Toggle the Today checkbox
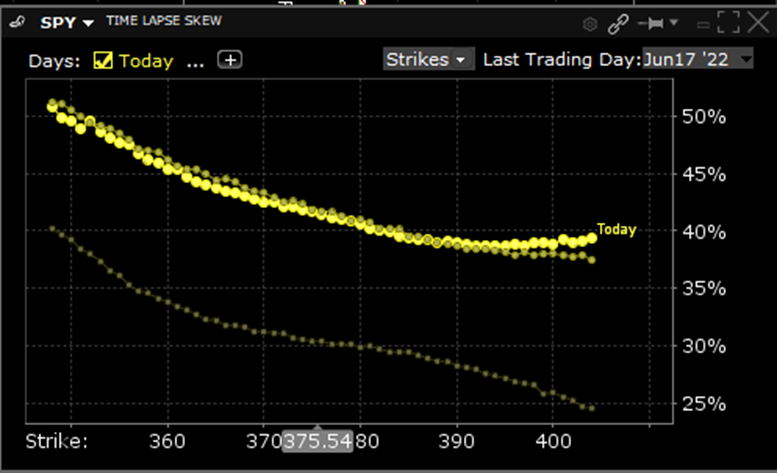The image size is (777, 473). [103, 60]
